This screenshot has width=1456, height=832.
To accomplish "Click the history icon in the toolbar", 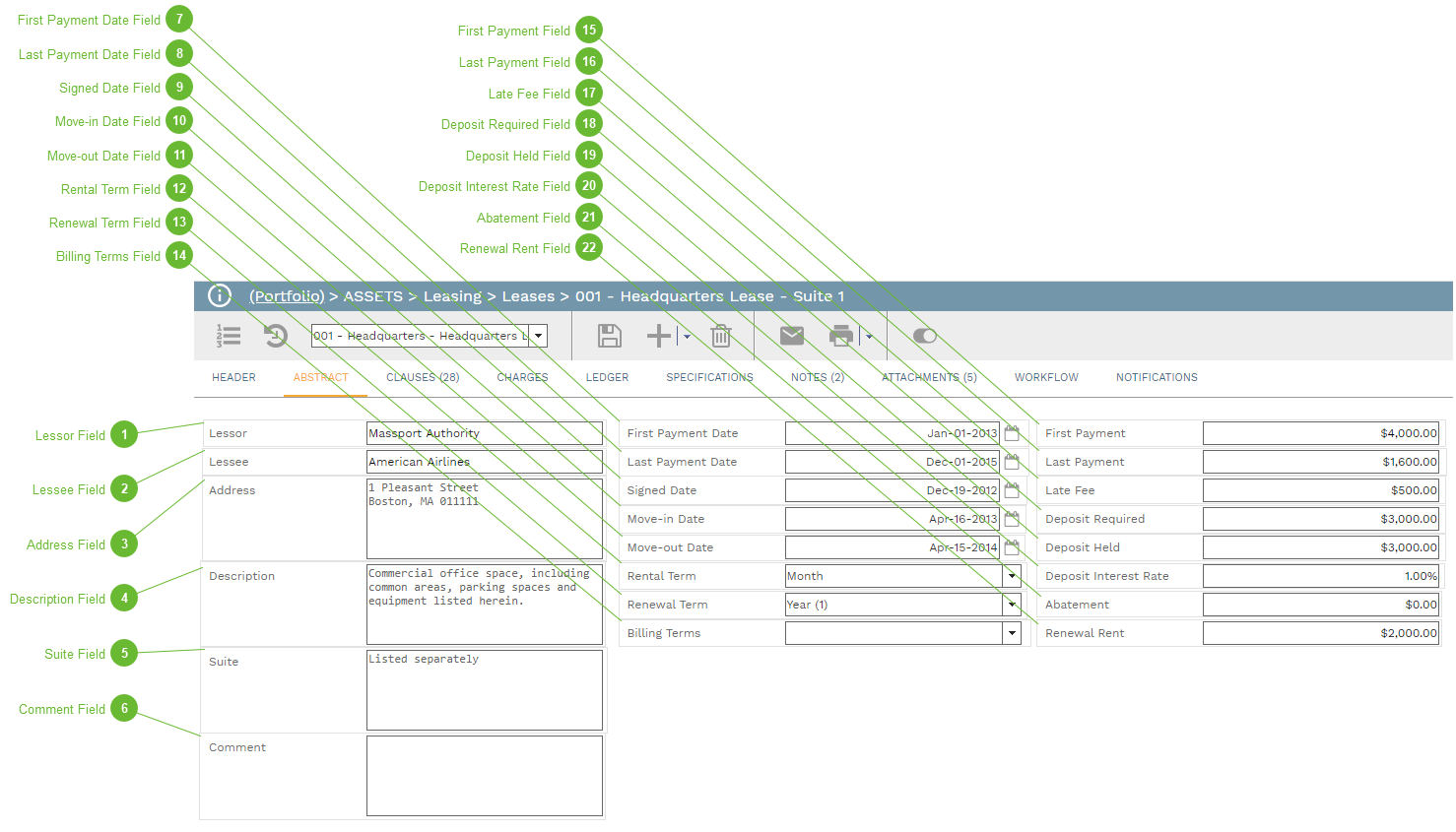I will point(276,336).
